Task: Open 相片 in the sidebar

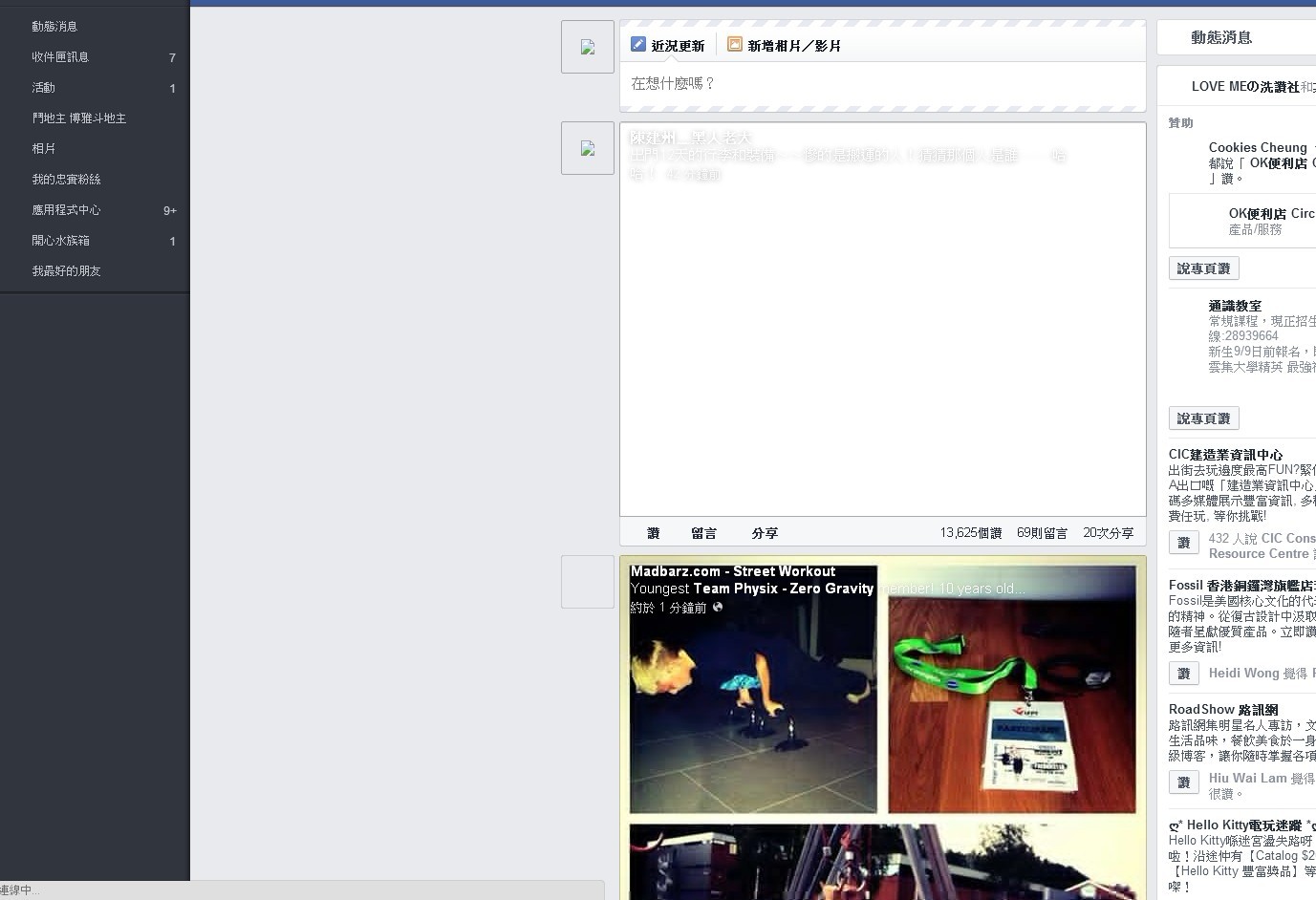Action: (44, 149)
